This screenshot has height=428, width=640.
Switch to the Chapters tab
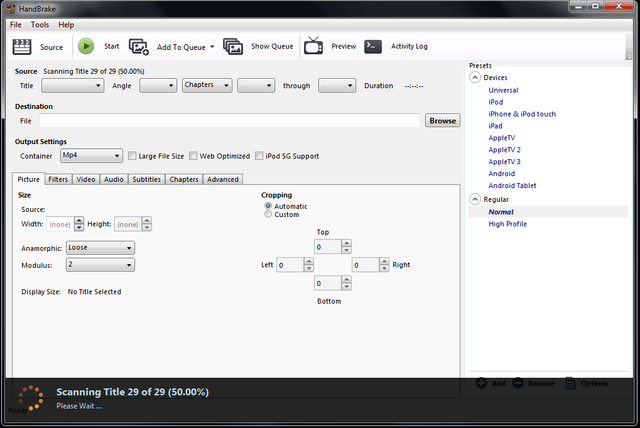point(184,179)
